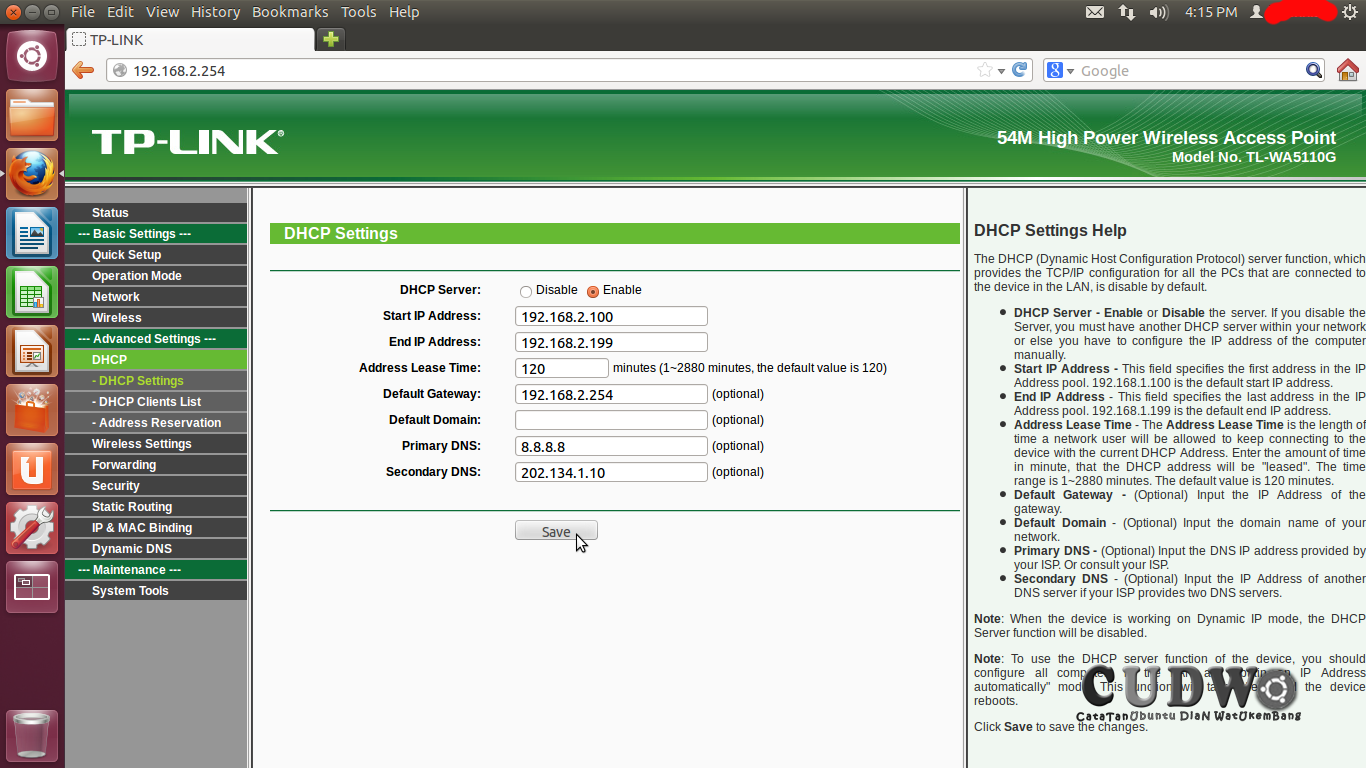1366x768 pixels.
Task: Click the Secondary DNS field
Action: [x=611, y=472]
